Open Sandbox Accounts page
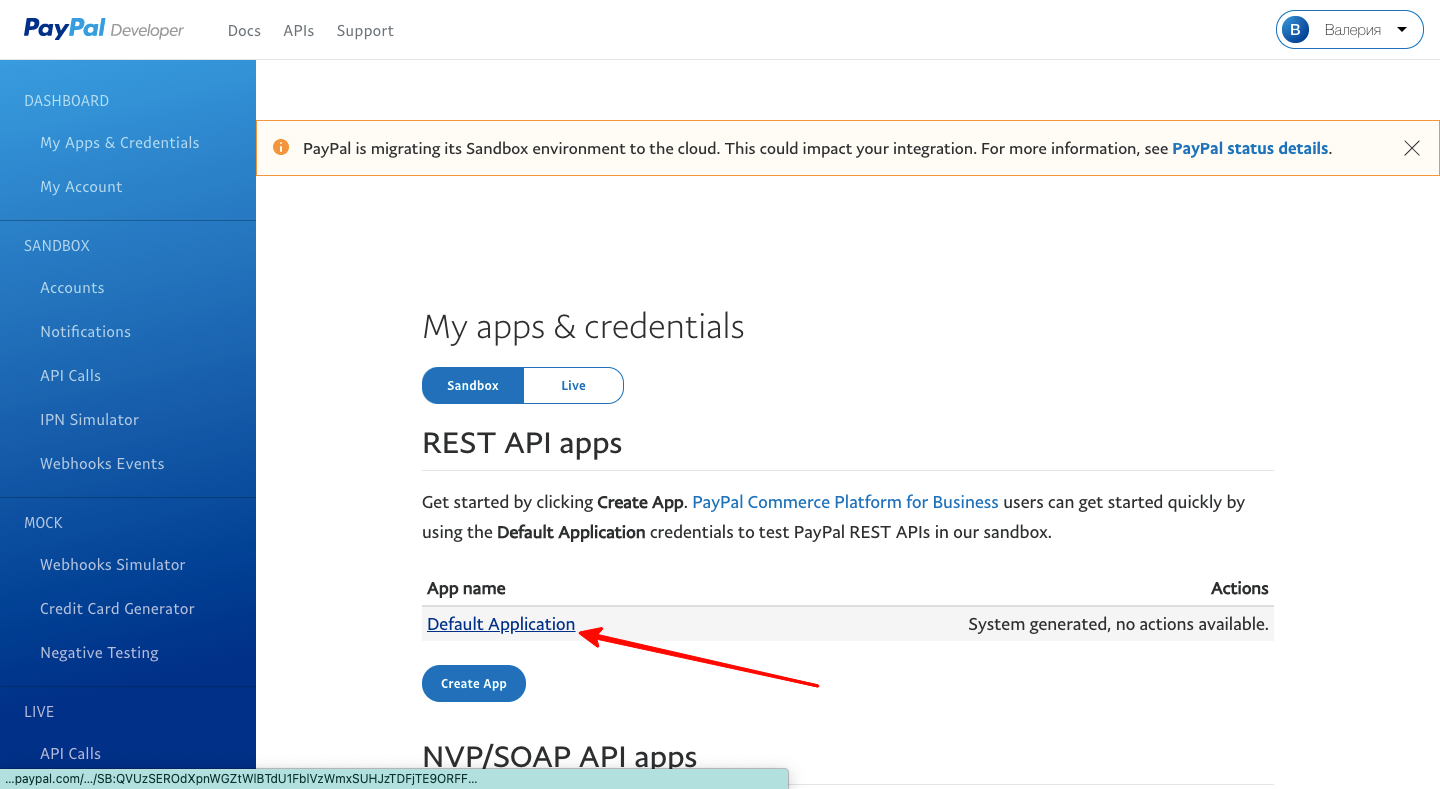Viewport: 1440px width, 789px height. 72,288
